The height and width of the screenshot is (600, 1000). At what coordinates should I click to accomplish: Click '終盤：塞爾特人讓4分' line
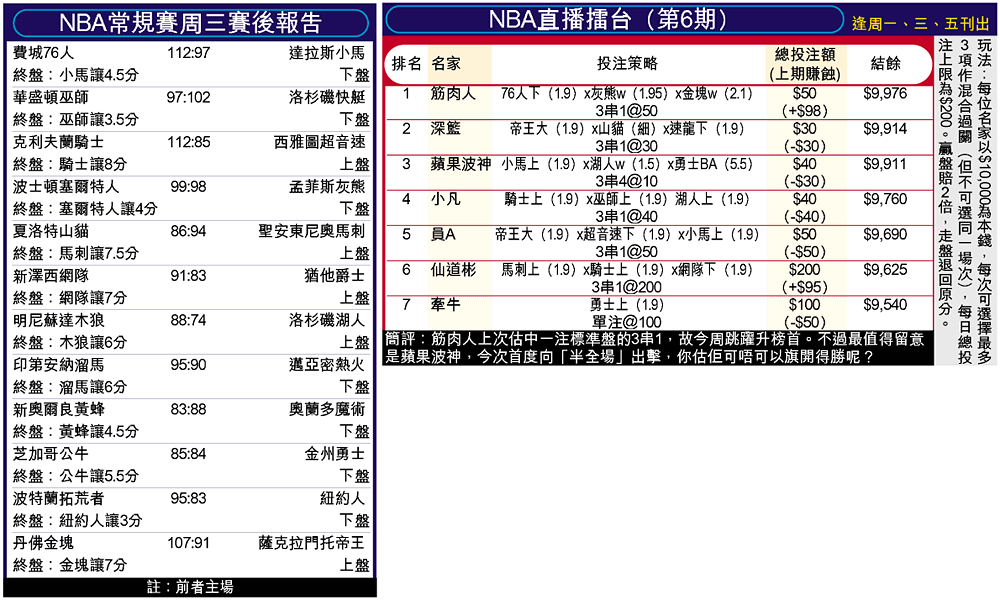[x=85, y=209]
